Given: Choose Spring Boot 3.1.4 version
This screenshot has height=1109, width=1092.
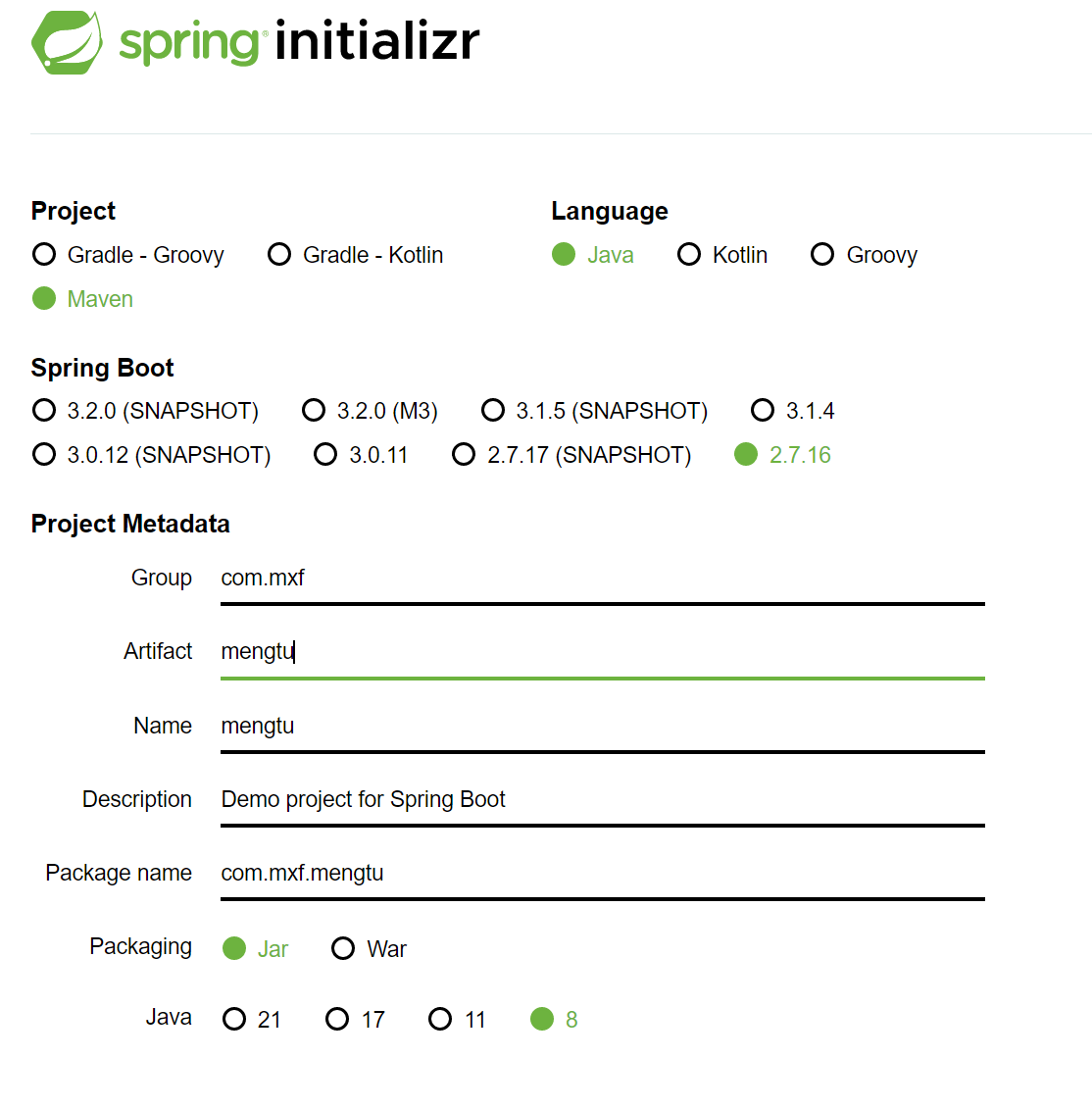Looking at the screenshot, I should tap(793, 411).
